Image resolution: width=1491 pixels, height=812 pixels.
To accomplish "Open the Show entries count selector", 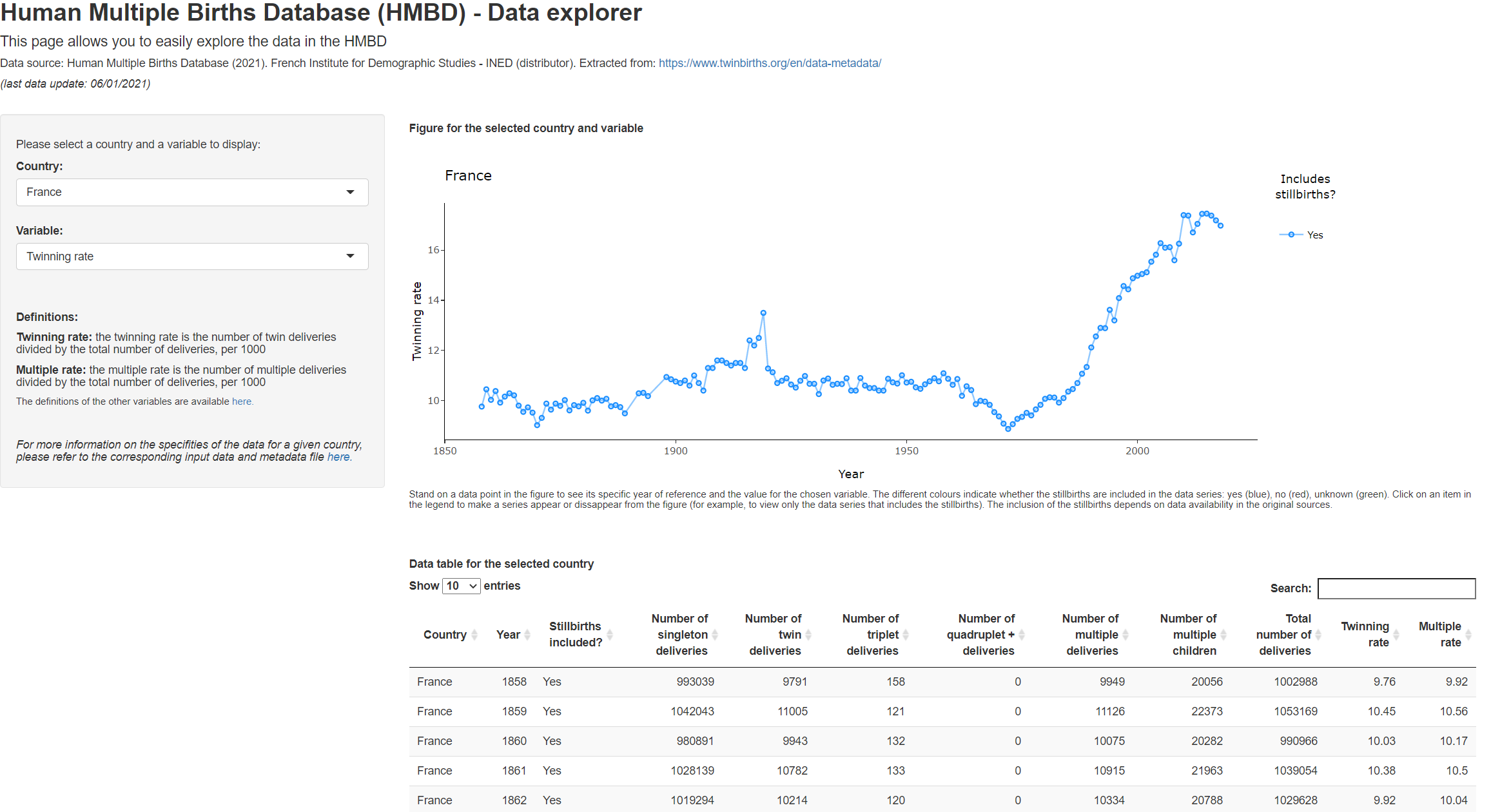I will tap(461, 586).
